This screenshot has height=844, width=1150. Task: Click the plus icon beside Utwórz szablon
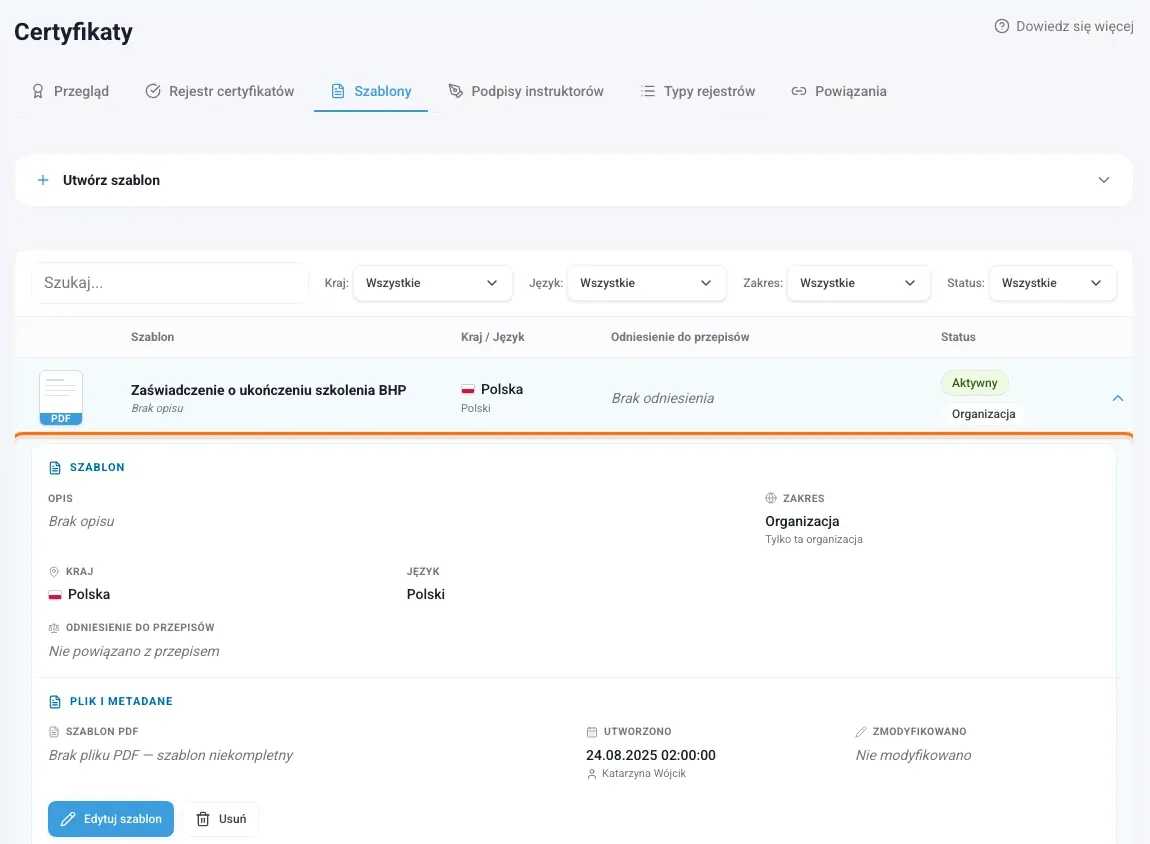[43, 180]
